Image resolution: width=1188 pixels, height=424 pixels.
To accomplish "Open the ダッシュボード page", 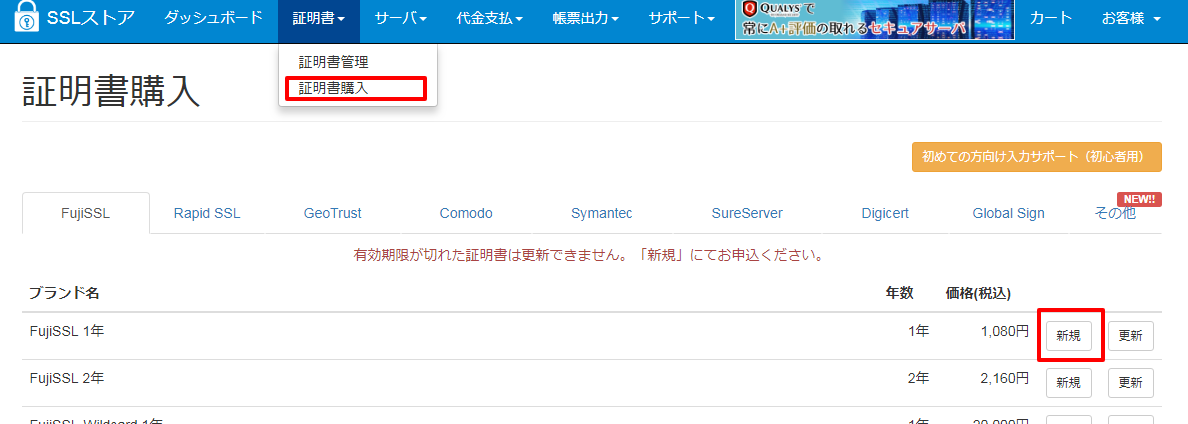I will [x=214, y=18].
